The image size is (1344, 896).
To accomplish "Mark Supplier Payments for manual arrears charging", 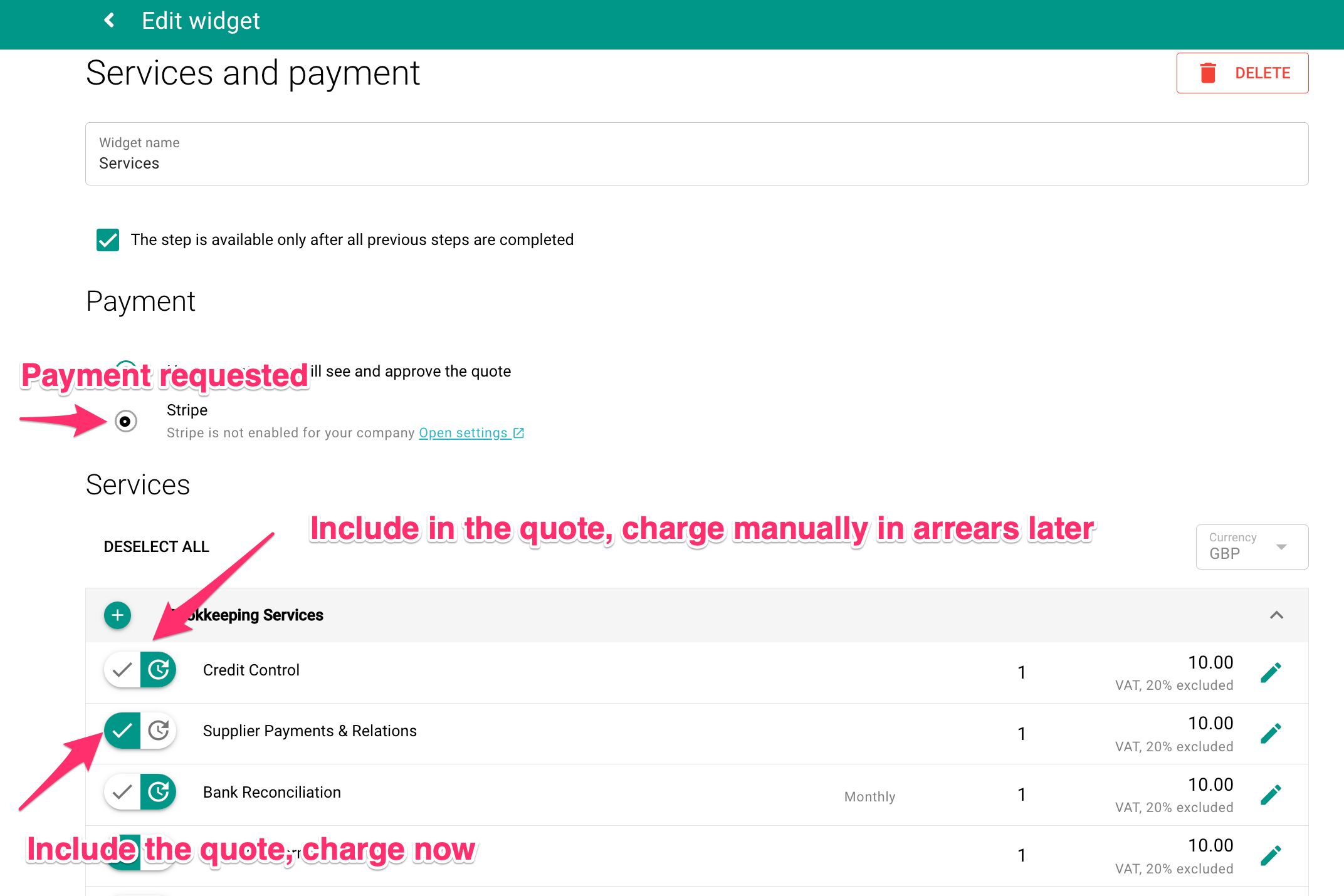I will (x=159, y=731).
